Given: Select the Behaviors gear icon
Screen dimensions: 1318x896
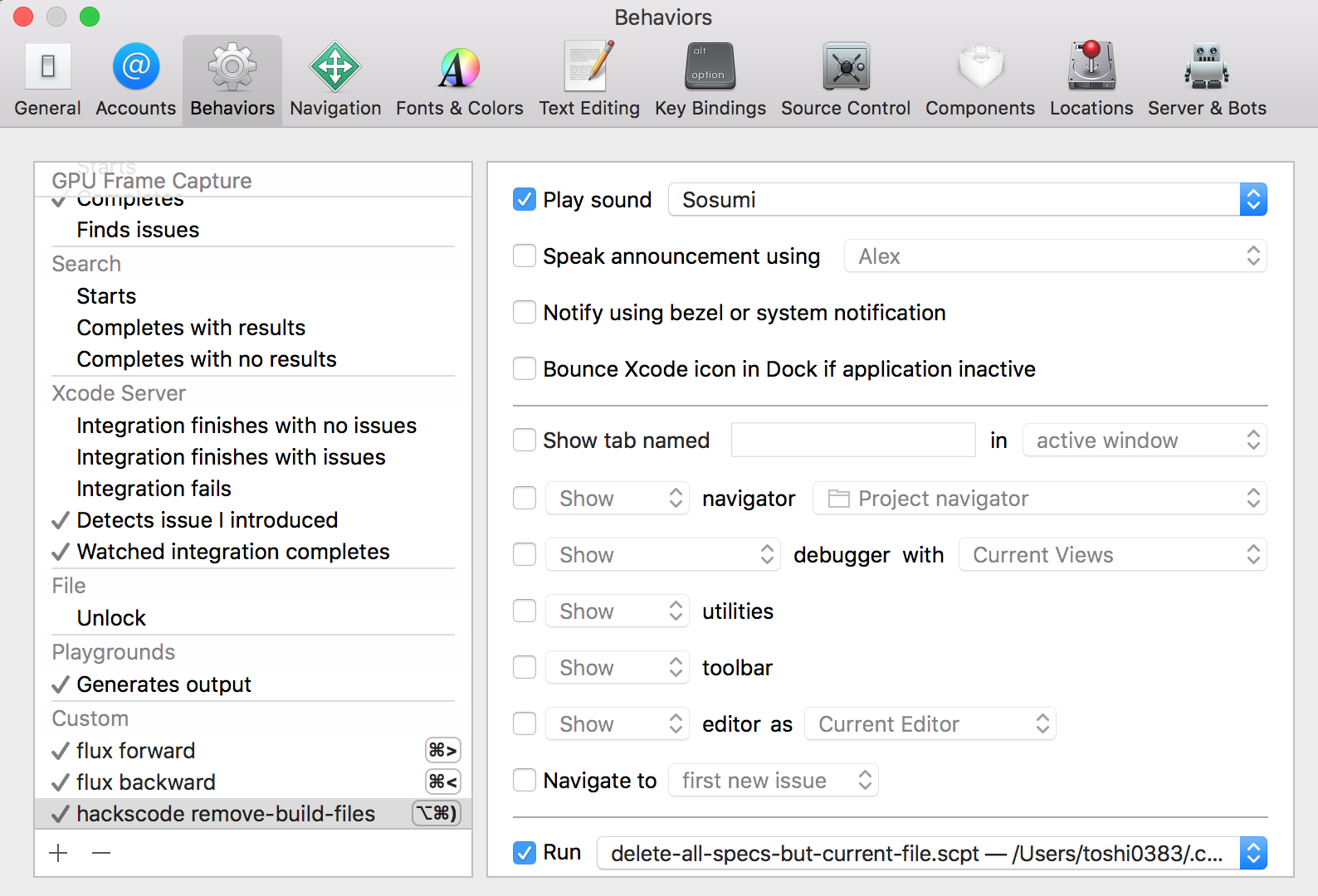Looking at the screenshot, I should click(232, 66).
